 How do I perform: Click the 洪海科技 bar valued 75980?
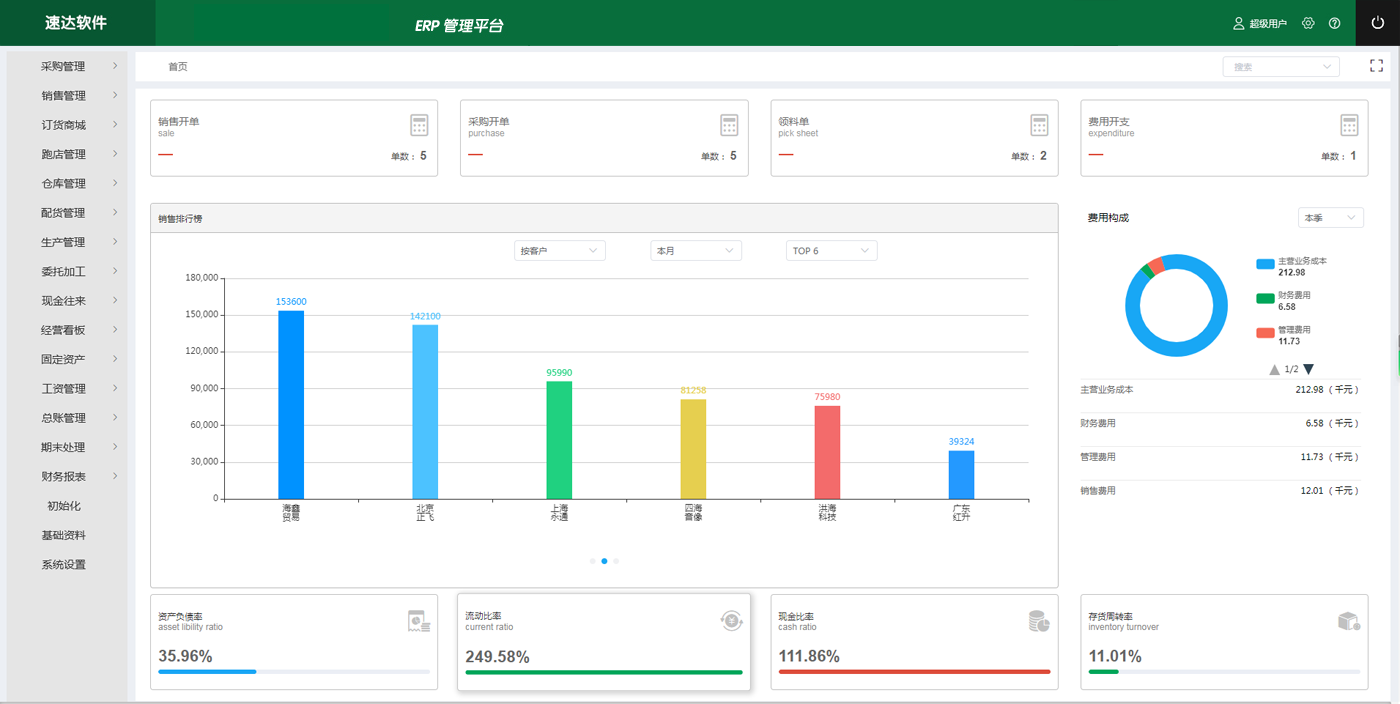(828, 452)
